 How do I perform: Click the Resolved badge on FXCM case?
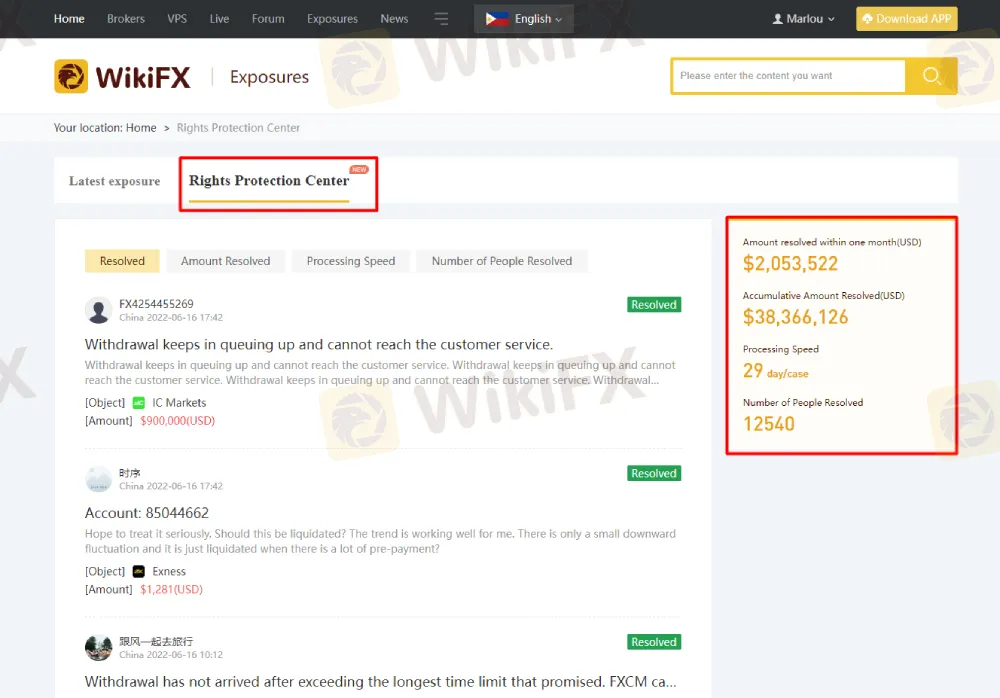tap(654, 642)
